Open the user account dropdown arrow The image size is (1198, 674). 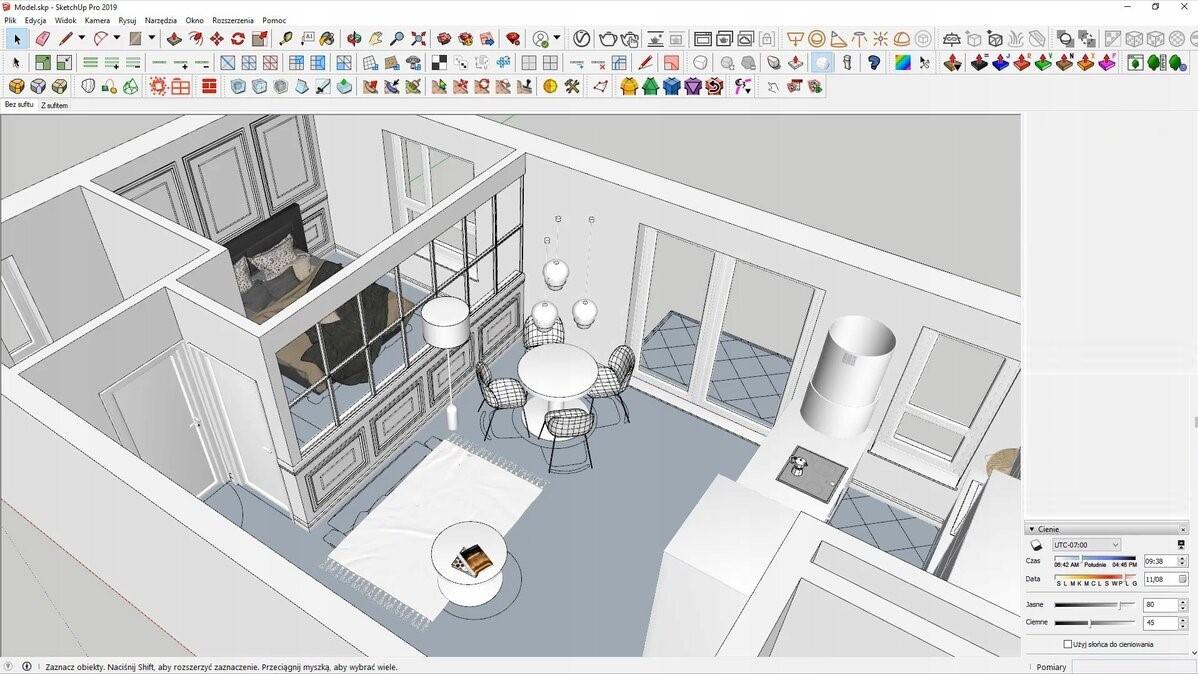[x=556, y=37]
